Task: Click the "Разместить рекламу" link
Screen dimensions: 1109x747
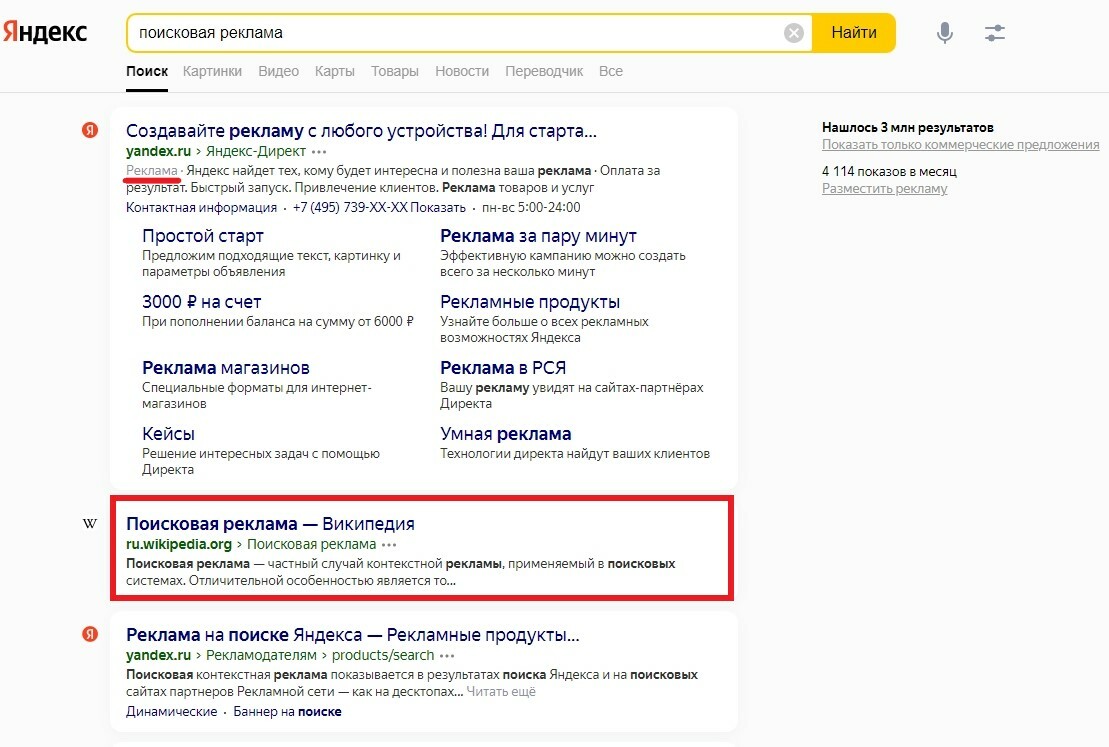Action: click(x=884, y=188)
